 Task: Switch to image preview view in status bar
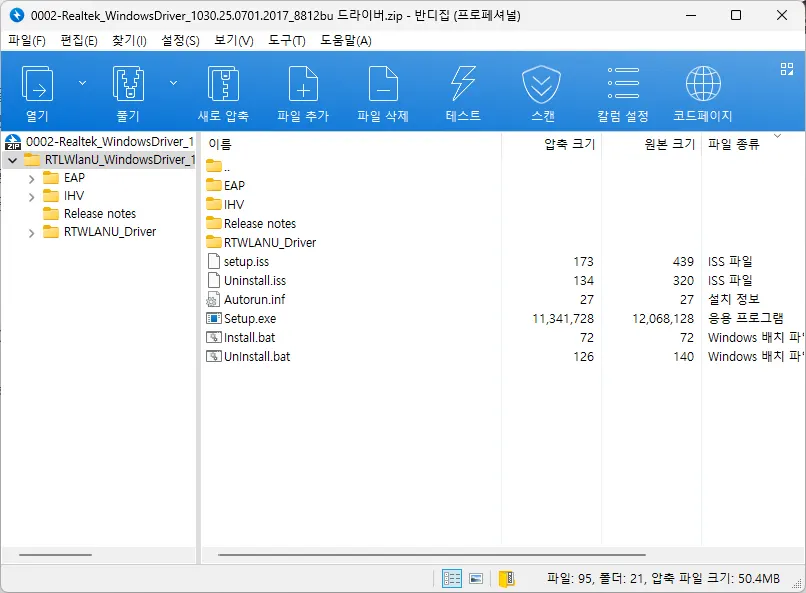[x=477, y=579]
